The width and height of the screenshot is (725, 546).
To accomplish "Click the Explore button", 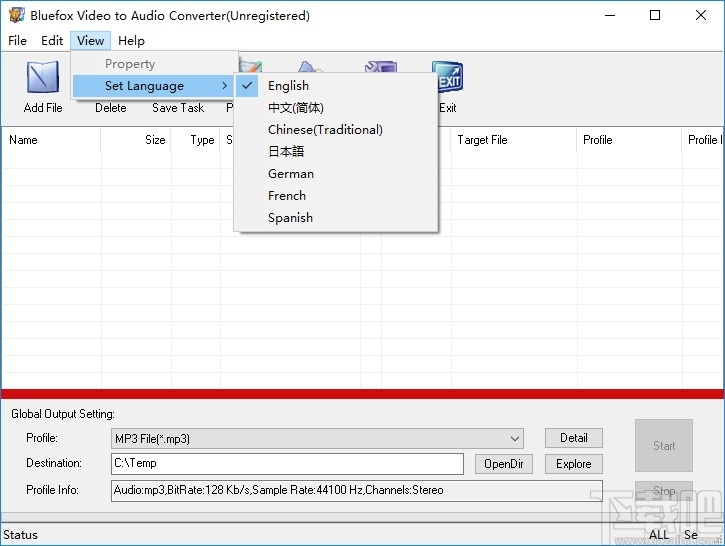I will pos(573,464).
